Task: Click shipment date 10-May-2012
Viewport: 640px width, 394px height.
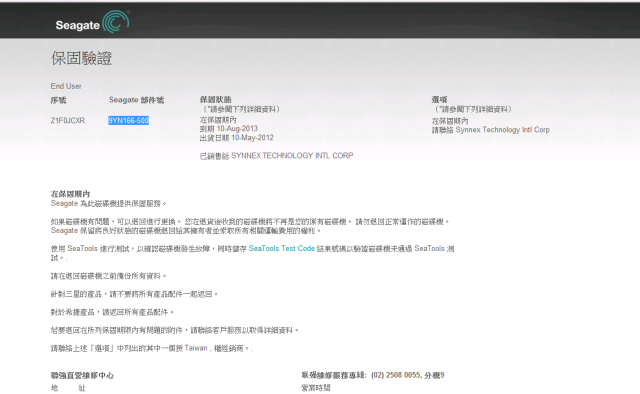Action: pos(252,138)
